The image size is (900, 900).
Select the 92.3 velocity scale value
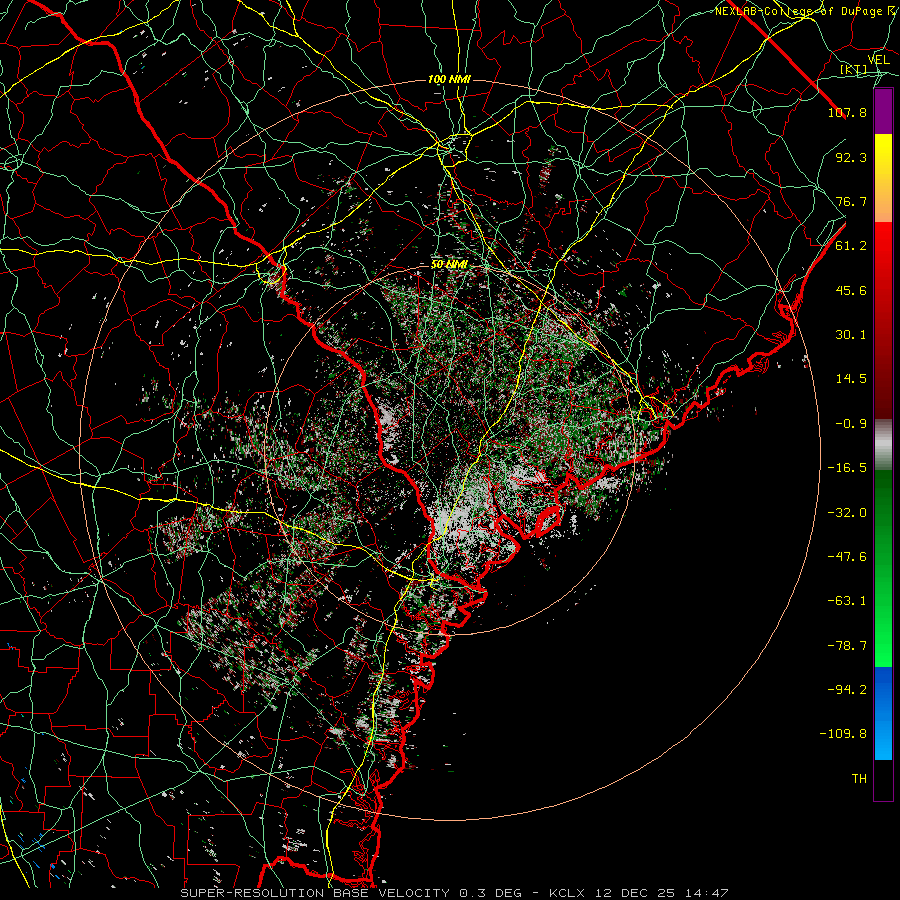851,157
